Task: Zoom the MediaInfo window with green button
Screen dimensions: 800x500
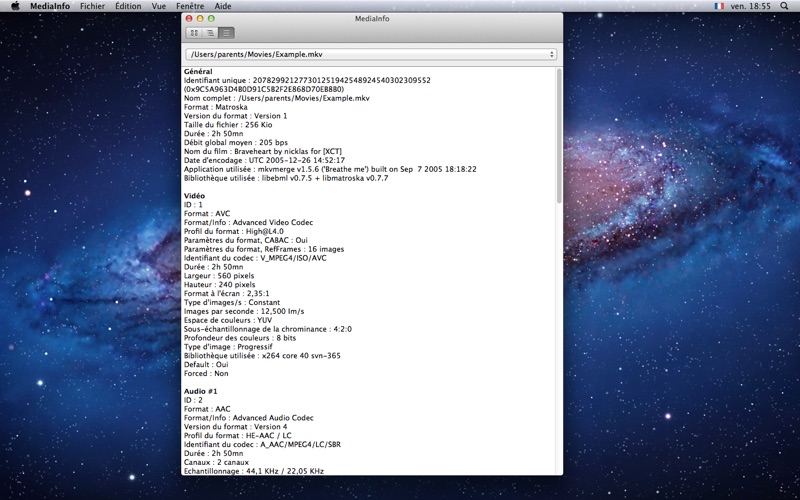Action: pyautogui.click(x=211, y=18)
